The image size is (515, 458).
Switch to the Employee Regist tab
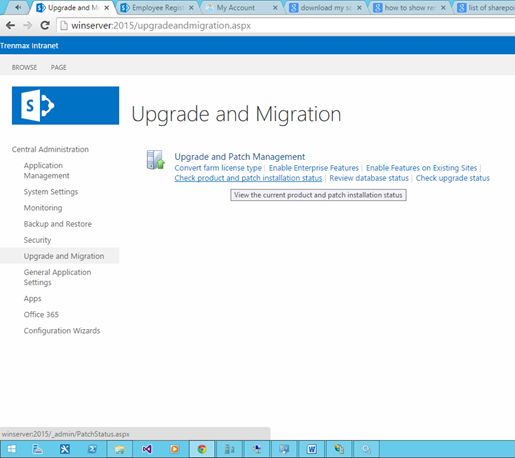pyautogui.click(x=157, y=8)
